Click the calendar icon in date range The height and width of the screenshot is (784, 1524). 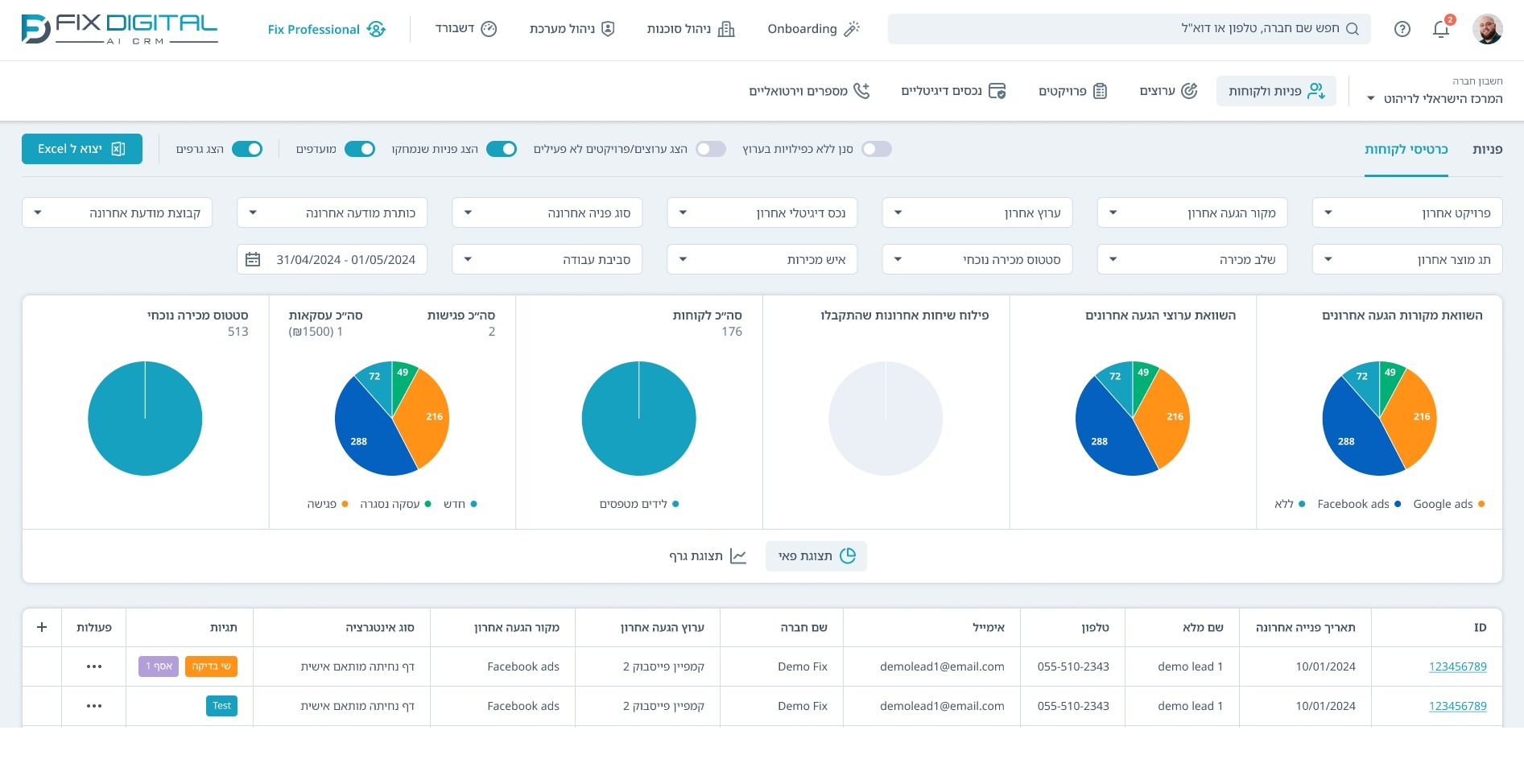coord(253,259)
